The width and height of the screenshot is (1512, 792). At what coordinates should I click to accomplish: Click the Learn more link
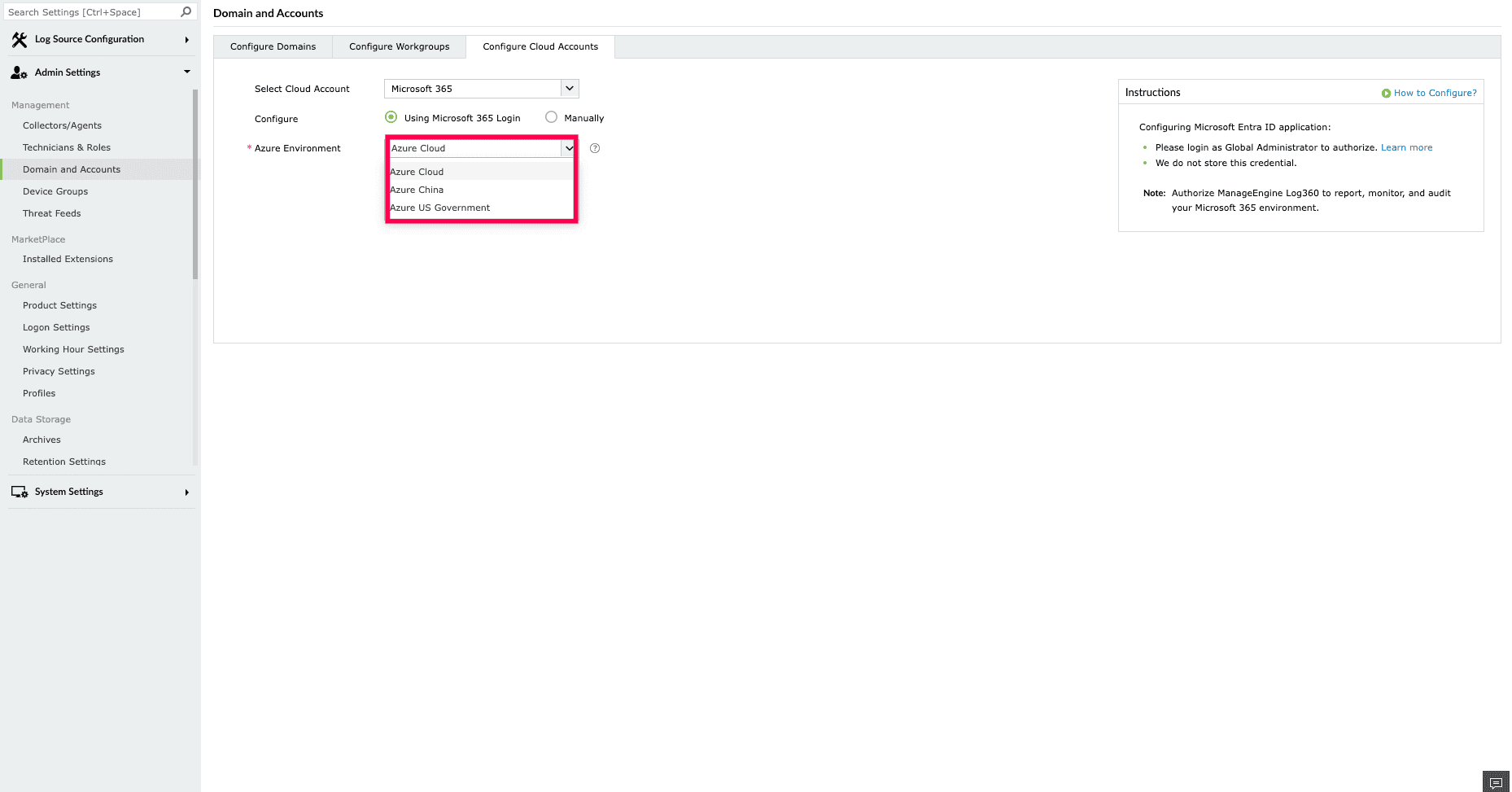[1406, 147]
